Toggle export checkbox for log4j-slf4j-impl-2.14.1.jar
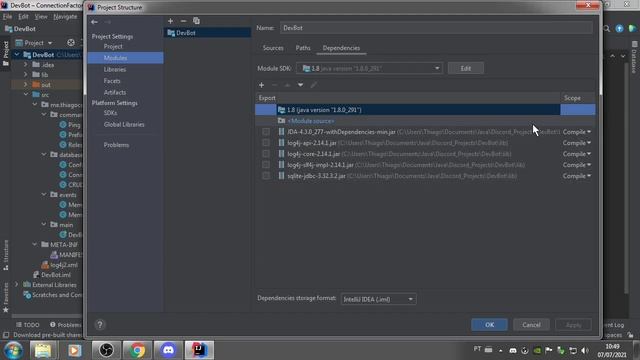 click(266, 165)
